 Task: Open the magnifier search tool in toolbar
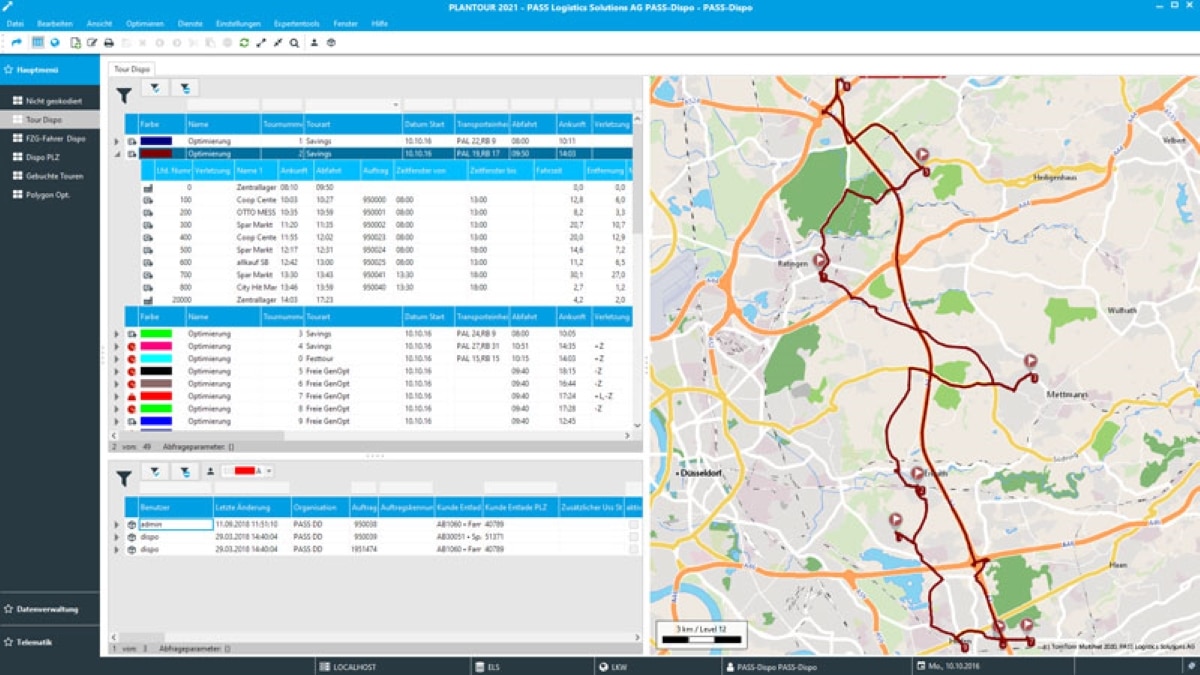pyautogui.click(x=294, y=43)
